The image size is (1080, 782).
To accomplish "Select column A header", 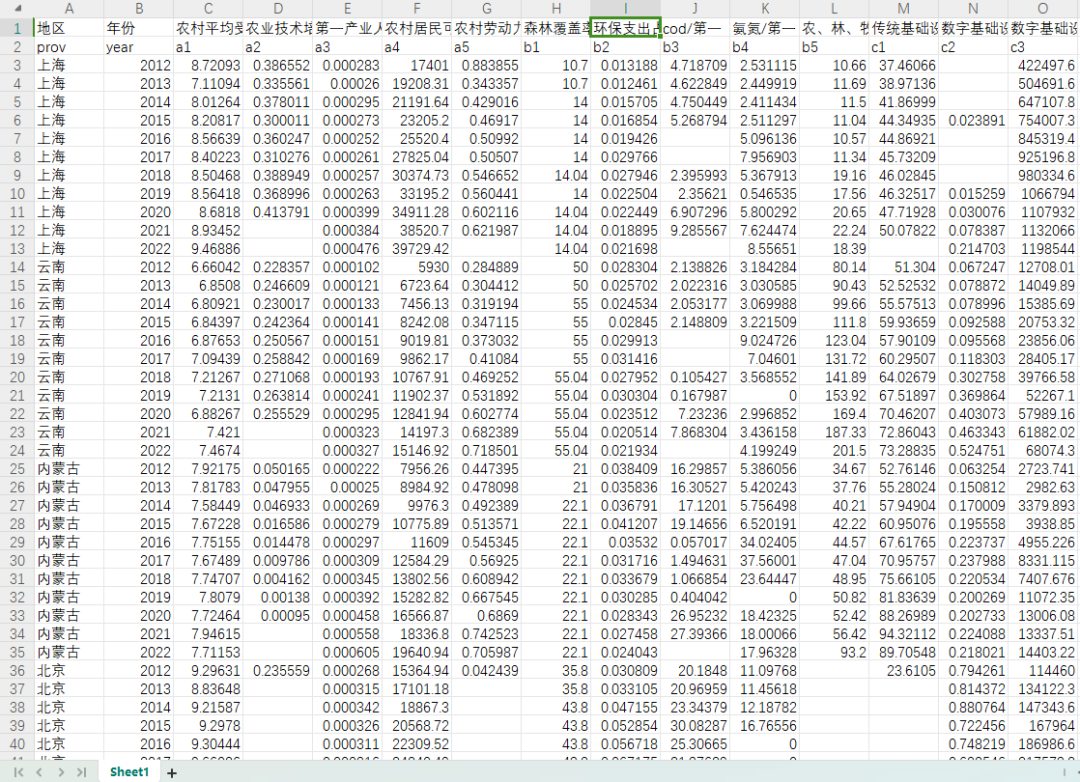I will click(69, 8).
